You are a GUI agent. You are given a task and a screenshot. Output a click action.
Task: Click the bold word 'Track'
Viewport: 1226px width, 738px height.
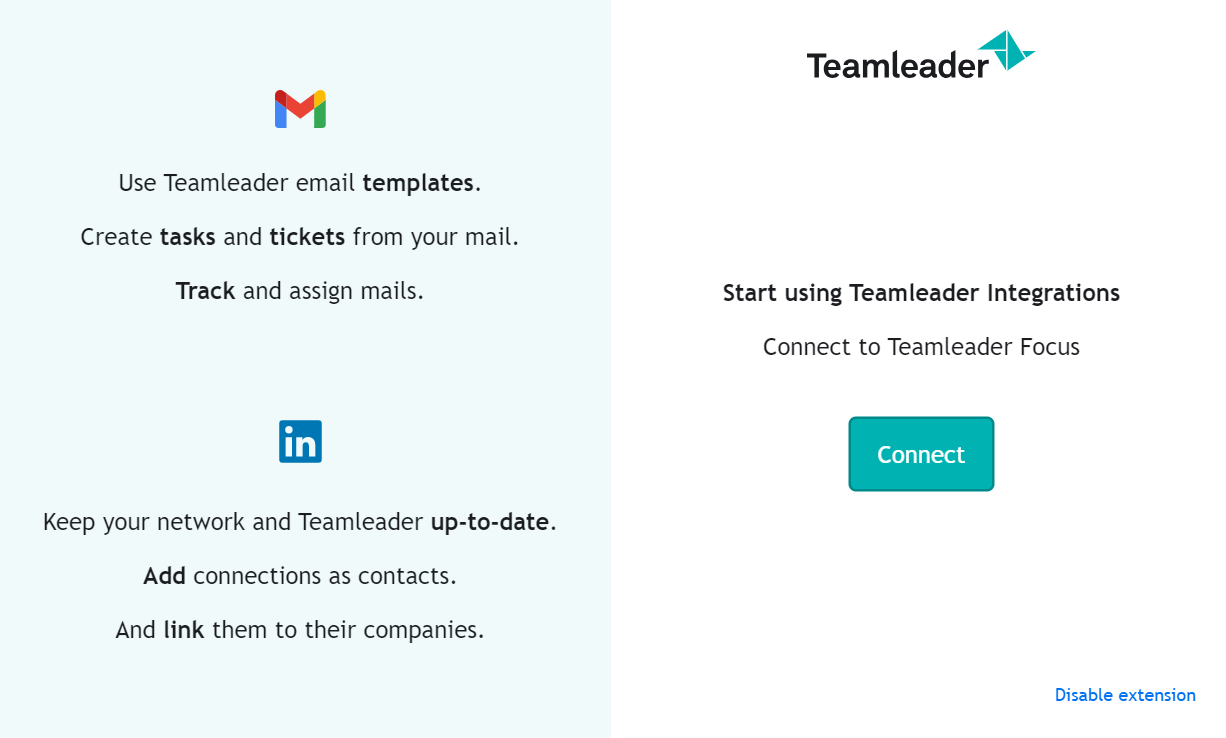[x=205, y=291]
